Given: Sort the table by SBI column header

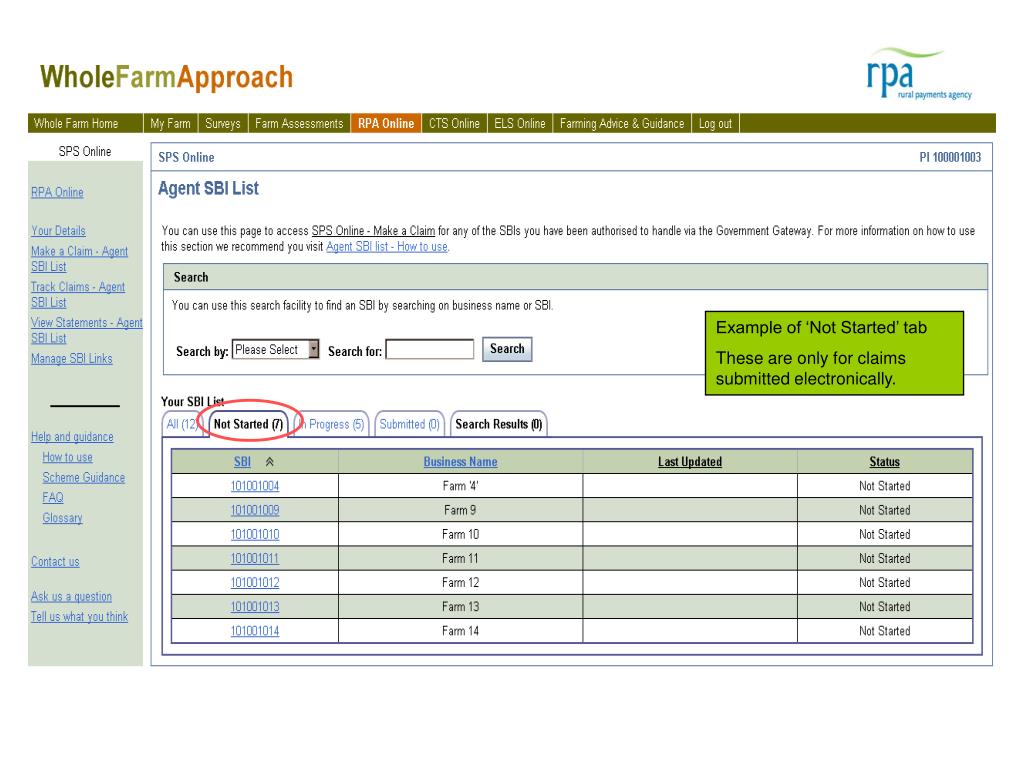Looking at the screenshot, I should 242,462.
